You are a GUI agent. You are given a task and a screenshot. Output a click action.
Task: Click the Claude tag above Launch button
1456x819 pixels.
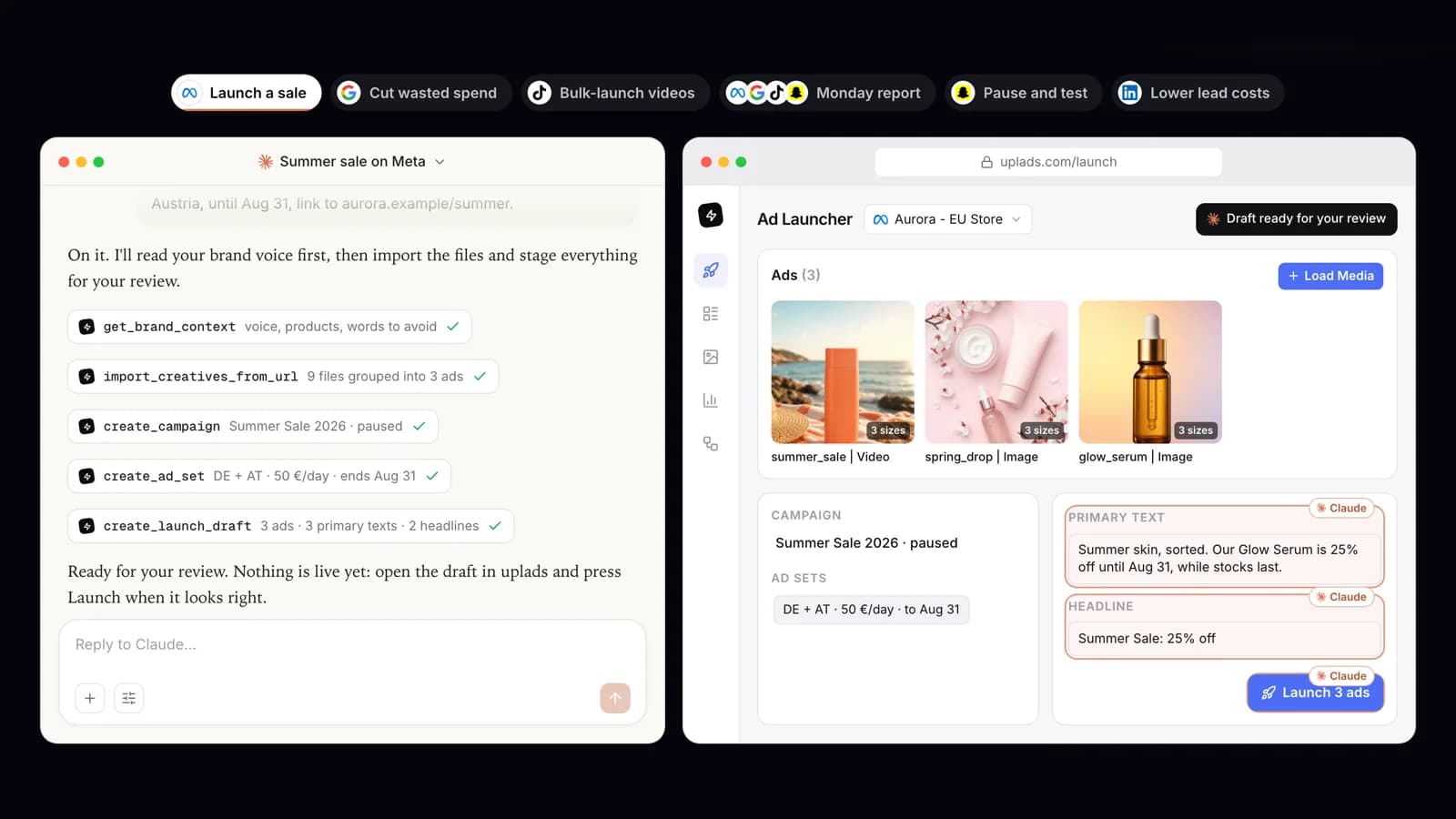1341,676
